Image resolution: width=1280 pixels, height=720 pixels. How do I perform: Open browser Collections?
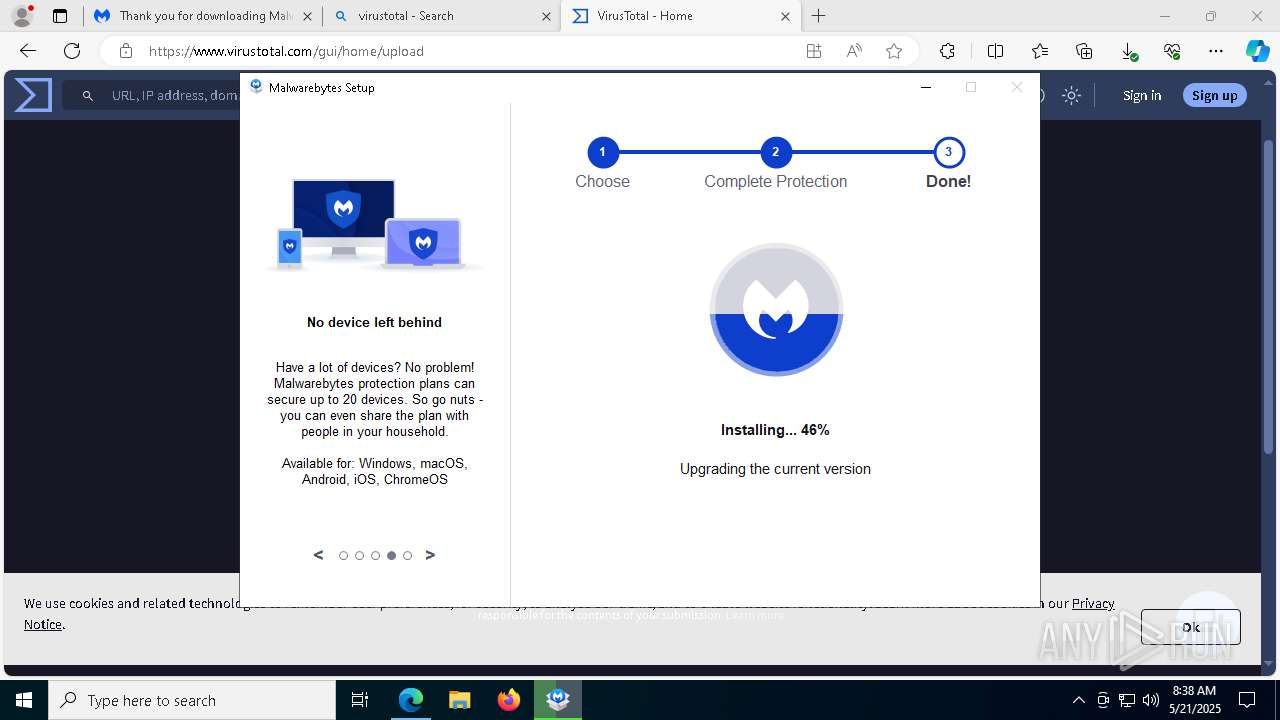click(x=1084, y=51)
